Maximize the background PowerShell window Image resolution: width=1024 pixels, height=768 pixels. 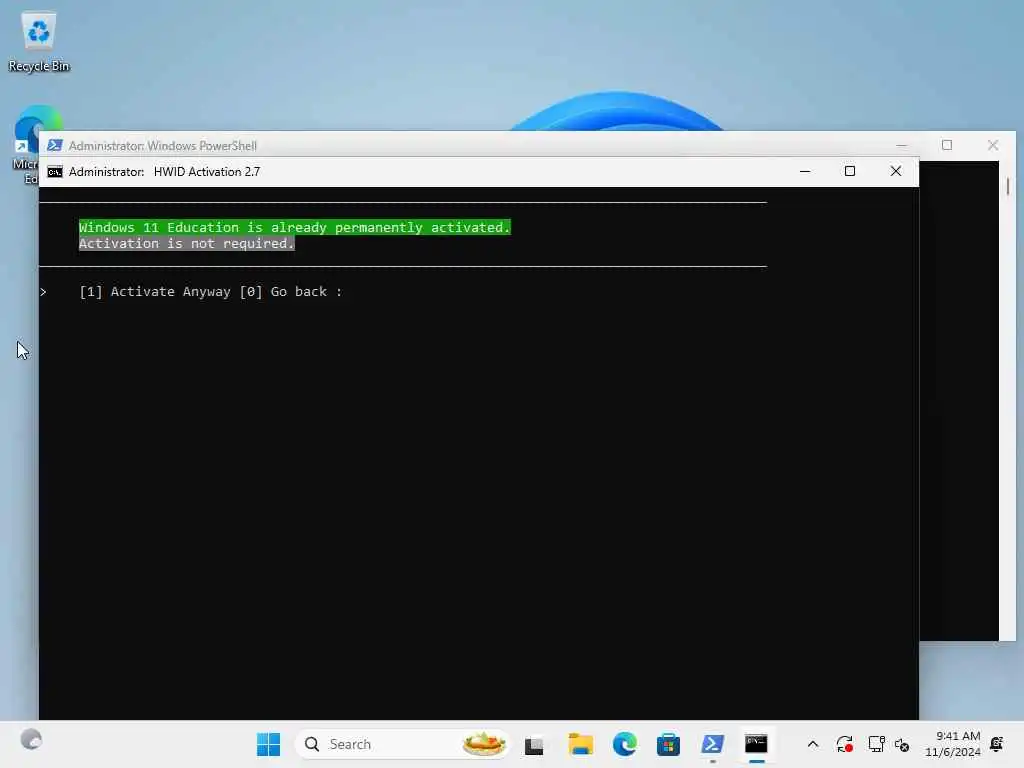coord(947,145)
